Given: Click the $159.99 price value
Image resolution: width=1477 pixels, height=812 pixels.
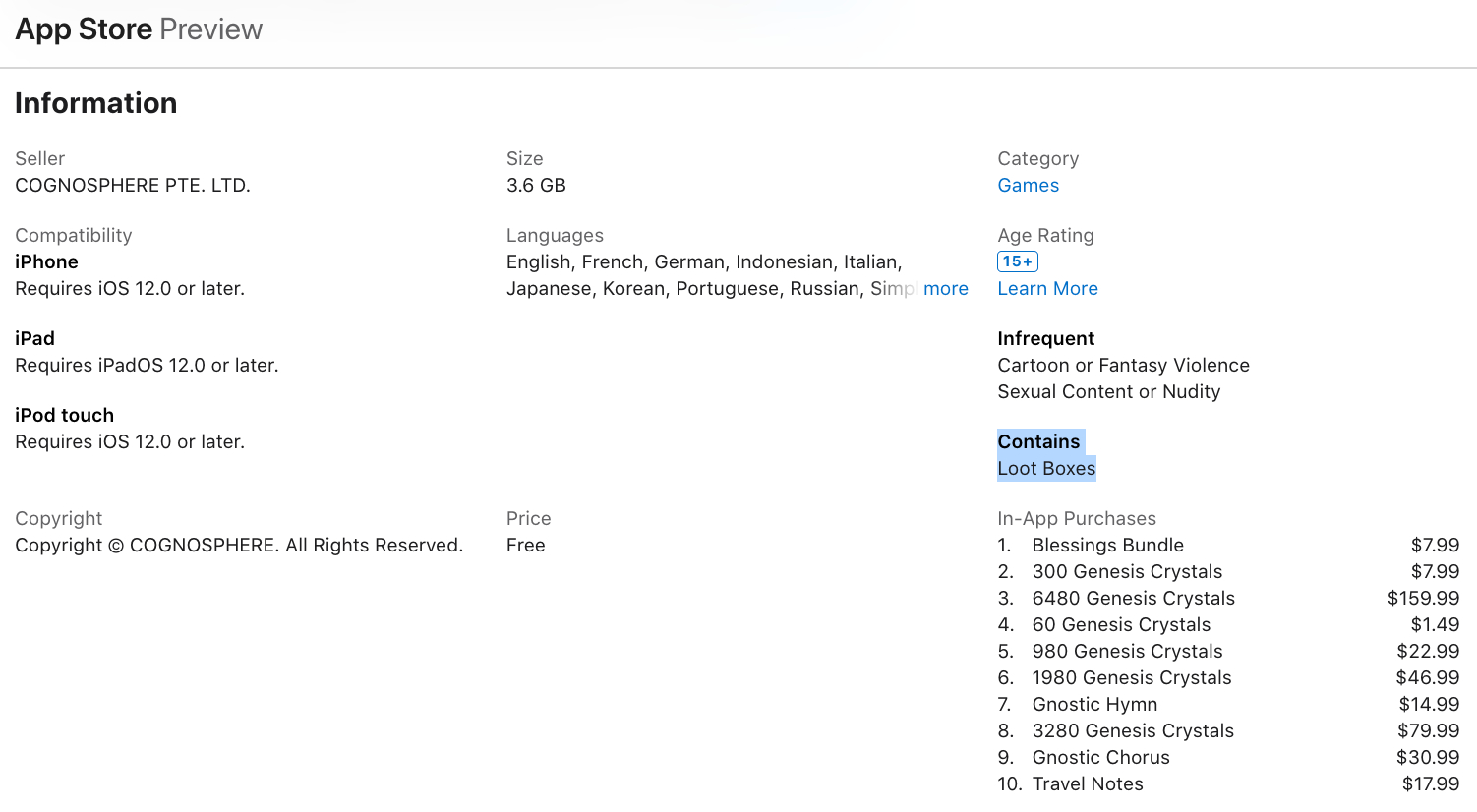Looking at the screenshot, I should (x=1423, y=599).
